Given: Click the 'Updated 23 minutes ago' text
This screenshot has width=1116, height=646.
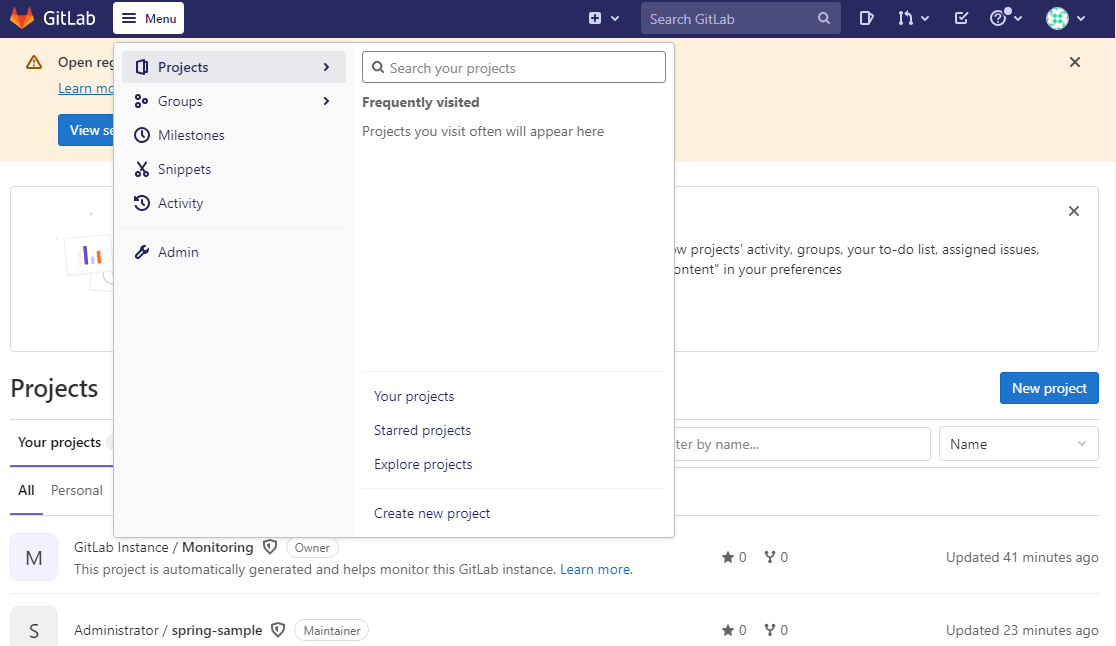Looking at the screenshot, I should (x=1022, y=630).
